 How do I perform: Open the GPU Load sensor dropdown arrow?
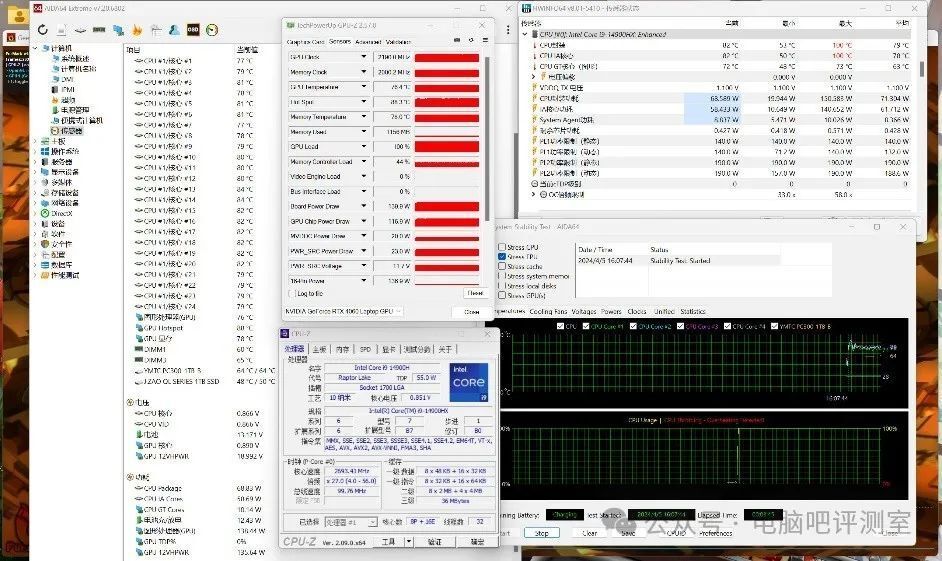pyautogui.click(x=363, y=147)
